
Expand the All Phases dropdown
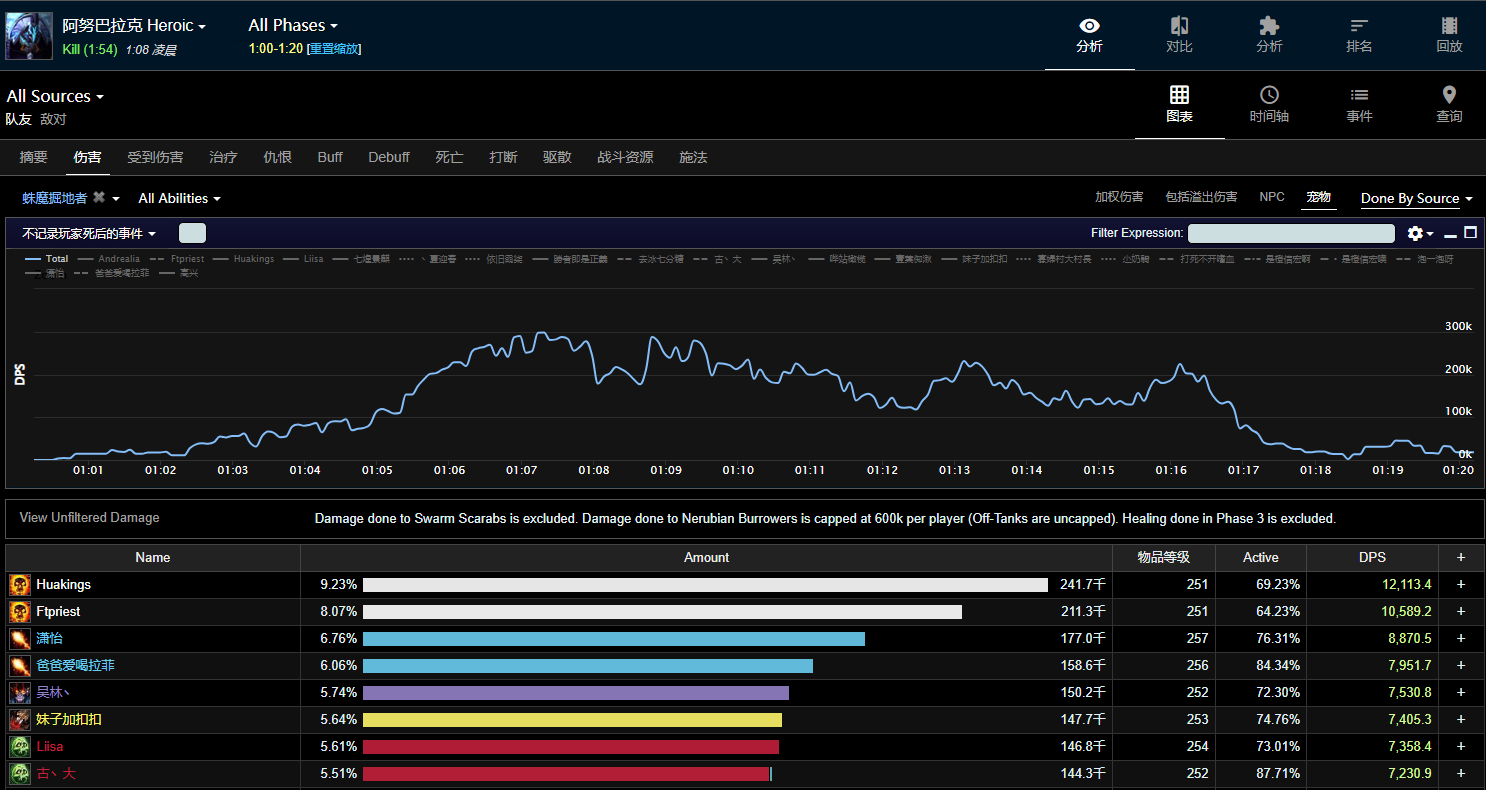(x=293, y=25)
